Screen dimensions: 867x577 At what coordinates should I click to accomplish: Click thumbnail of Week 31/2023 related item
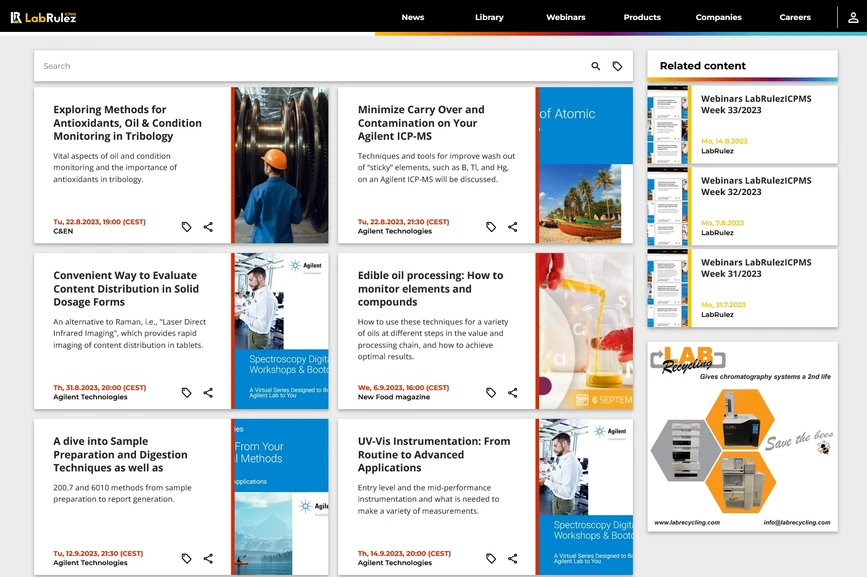point(668,287)
